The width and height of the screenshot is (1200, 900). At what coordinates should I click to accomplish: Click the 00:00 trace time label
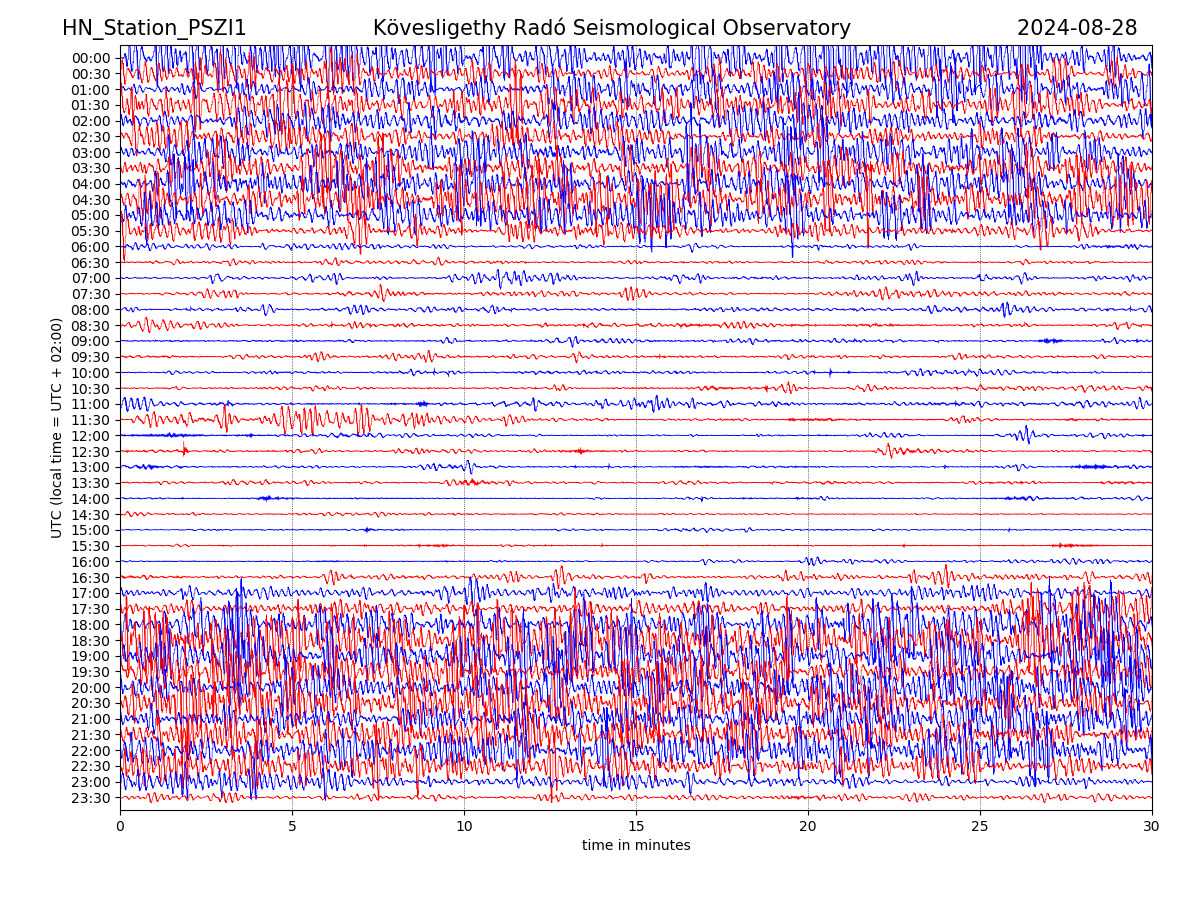point(91,58)
